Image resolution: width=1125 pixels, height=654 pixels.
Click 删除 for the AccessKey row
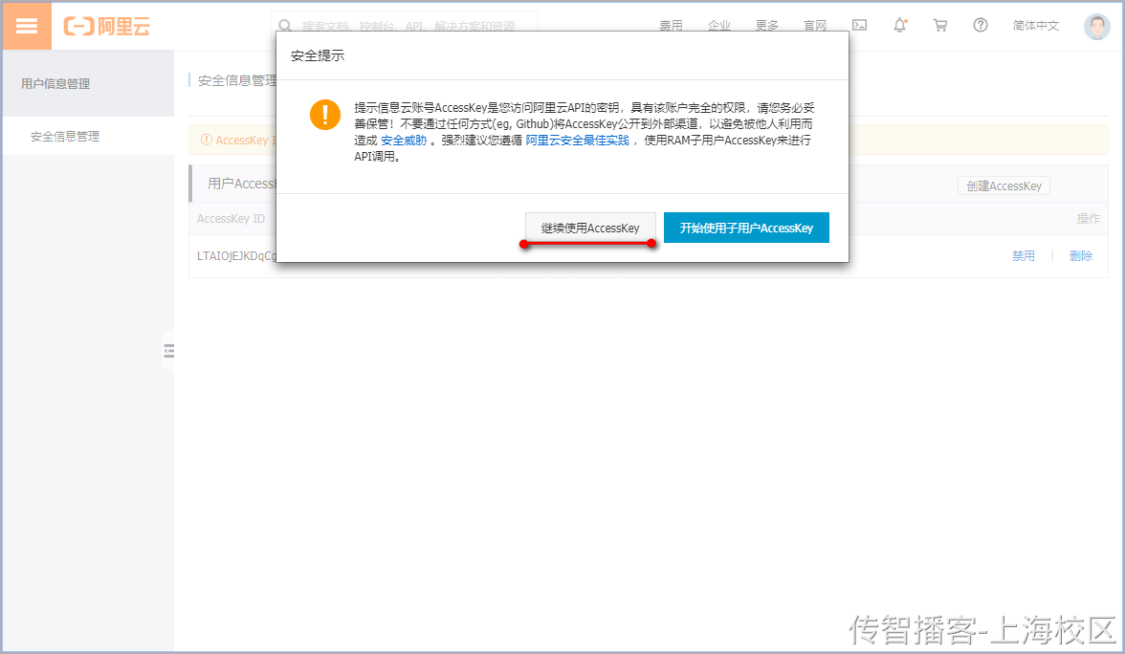point(1081,256)
